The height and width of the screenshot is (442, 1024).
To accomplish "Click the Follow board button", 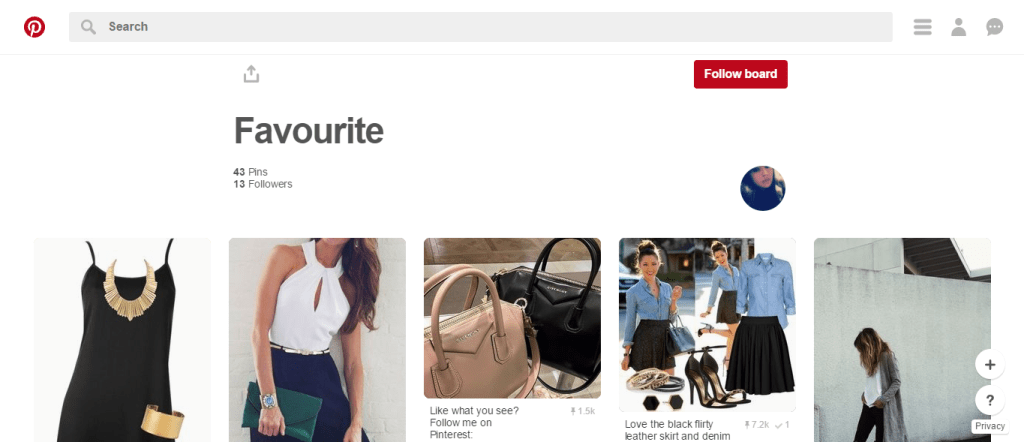I will (x=741, y=74).
